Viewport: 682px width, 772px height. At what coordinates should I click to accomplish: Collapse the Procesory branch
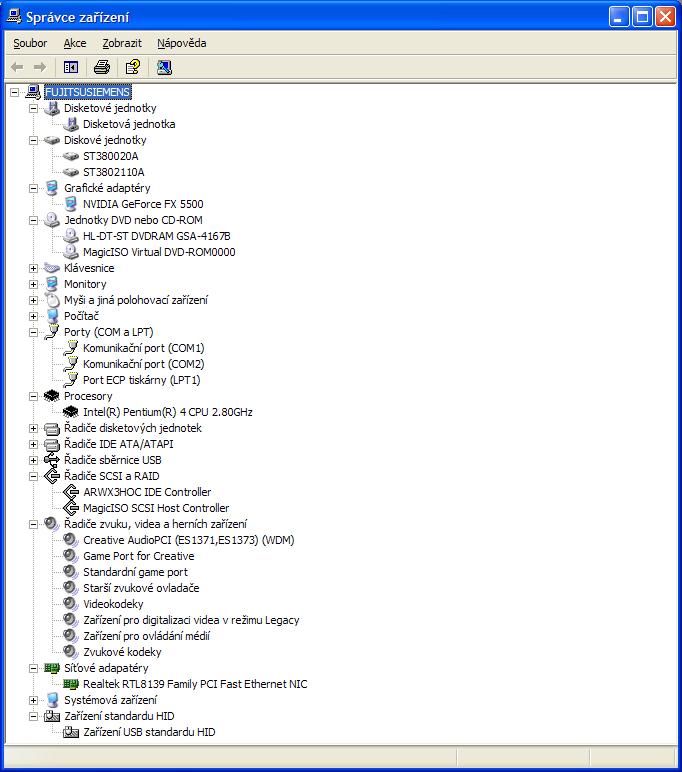pyautogui.click(x=33, y=396)
